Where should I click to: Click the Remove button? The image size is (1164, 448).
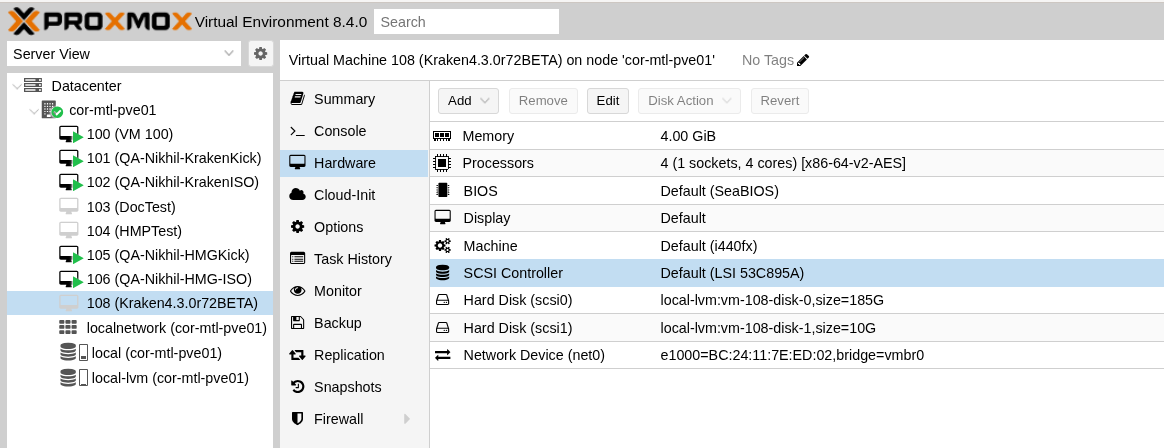(543, 100)
